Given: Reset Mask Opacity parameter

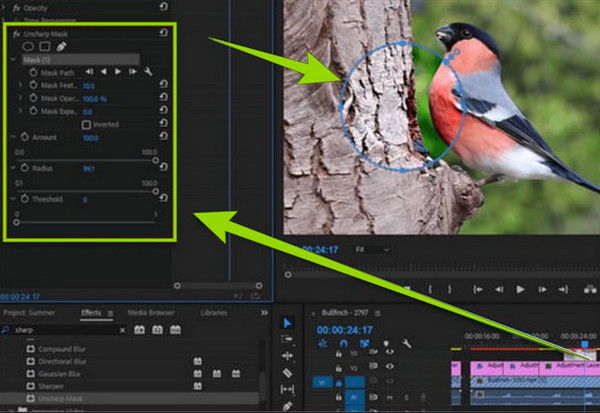Looking at the screenshot, I should [x=163, y=97].
